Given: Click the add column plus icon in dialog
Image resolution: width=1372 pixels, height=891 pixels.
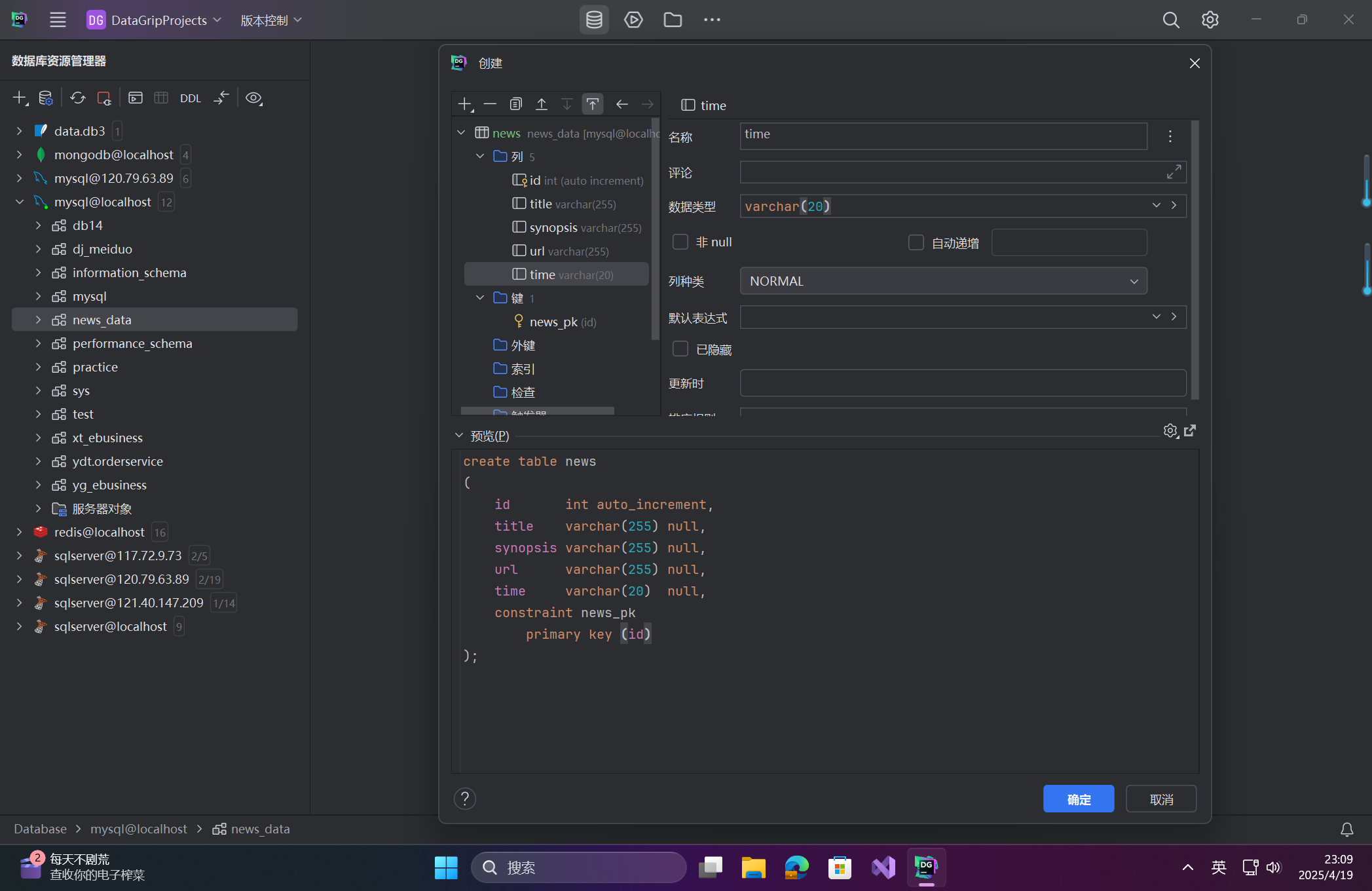Looking at the screenshot, I should (464, 104).
